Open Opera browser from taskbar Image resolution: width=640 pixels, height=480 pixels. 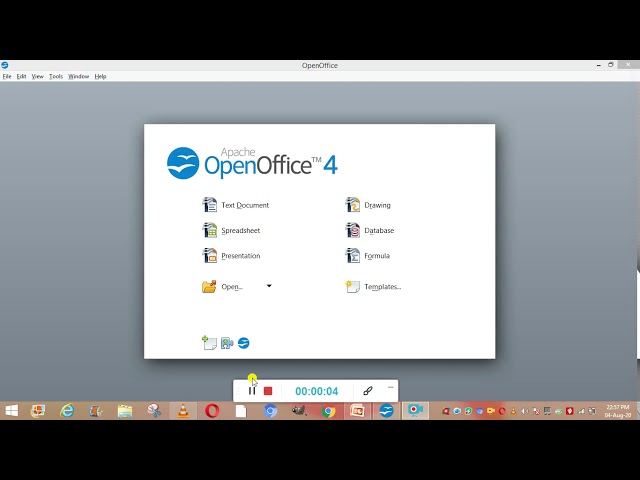tap(212, 411)
